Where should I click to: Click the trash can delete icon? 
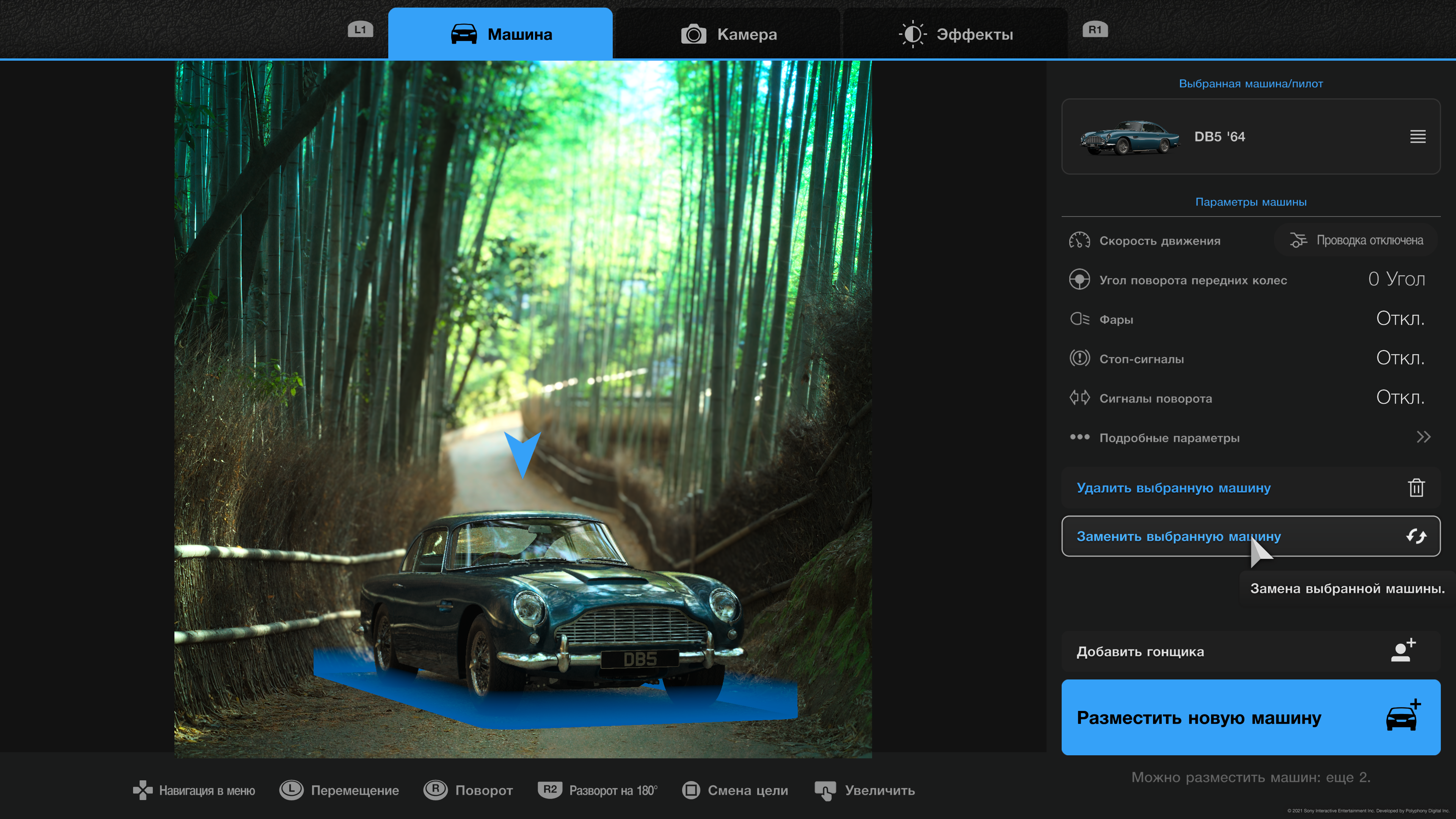1416,487
